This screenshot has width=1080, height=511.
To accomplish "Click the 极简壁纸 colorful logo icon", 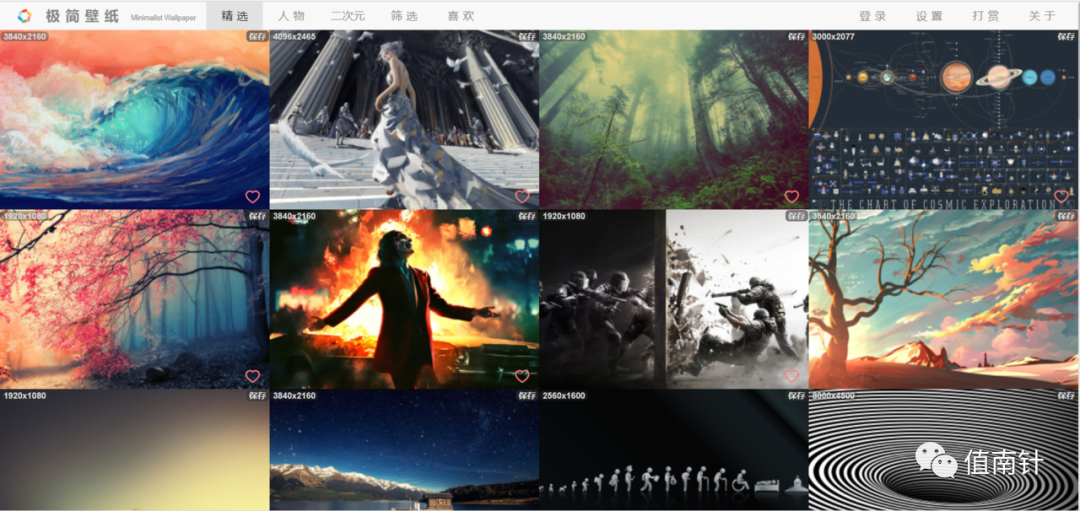I will tap(25, 16).
